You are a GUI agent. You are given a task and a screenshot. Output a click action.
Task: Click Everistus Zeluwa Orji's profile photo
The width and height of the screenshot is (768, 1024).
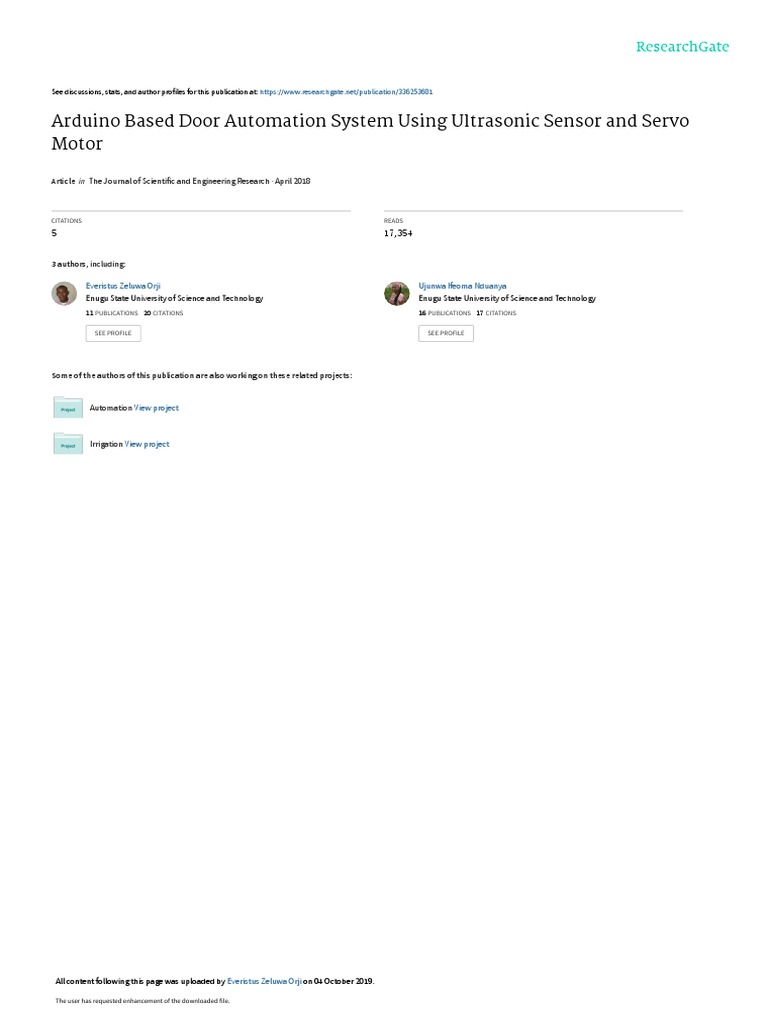coord(64,293)
